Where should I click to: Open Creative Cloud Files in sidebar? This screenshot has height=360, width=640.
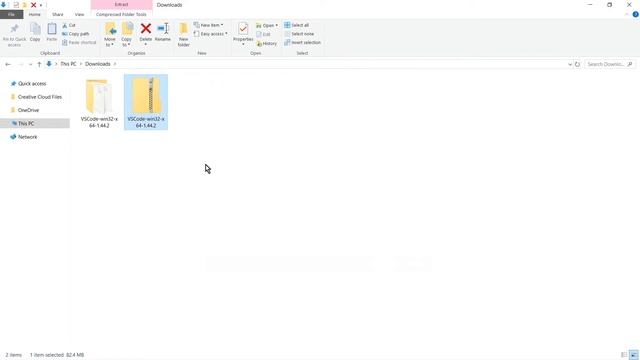[40, 97]
